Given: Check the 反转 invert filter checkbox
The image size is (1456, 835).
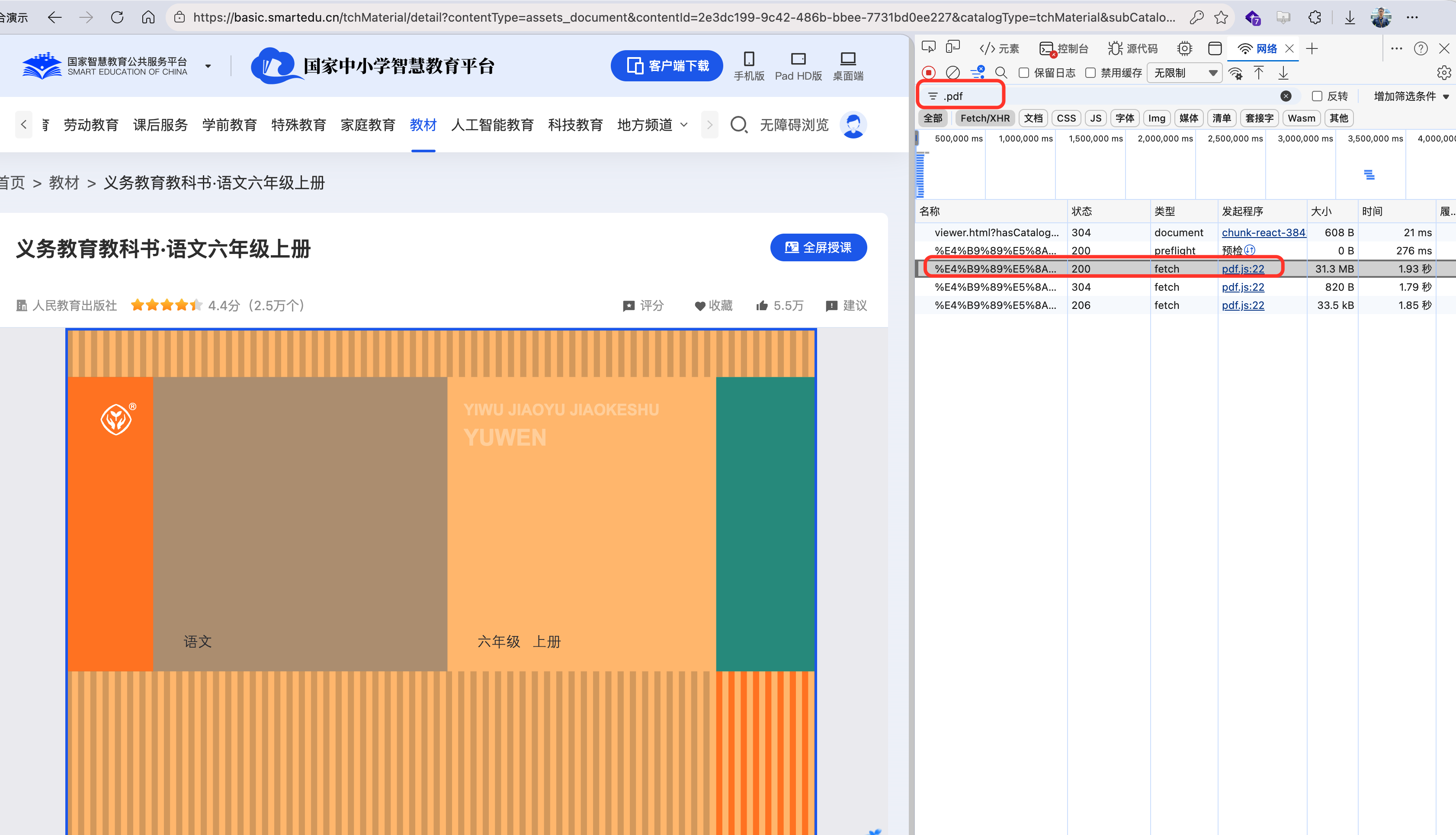Looking at the screenshot, I should (x=1317, y=96).
